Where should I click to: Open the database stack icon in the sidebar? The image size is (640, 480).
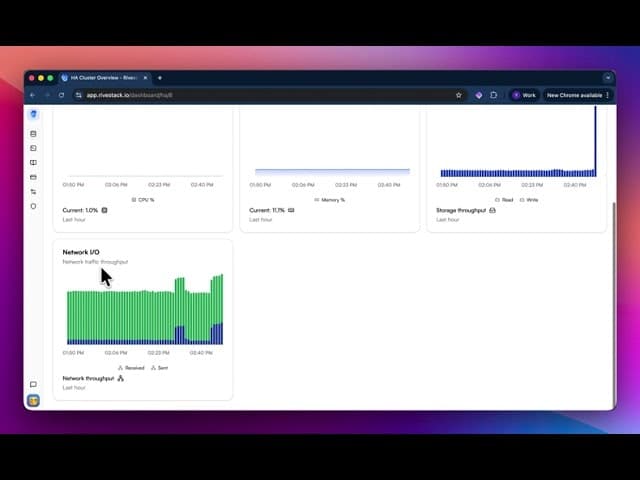pos(33,134)
